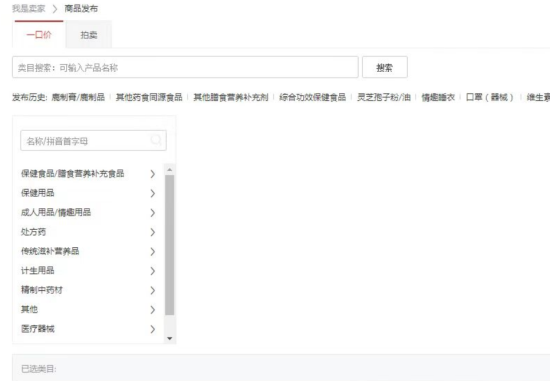Select 综合功效保健食品 from publish history
Image resolution: width=550 pixels, height=381 pixels.
tap(313, 97)
